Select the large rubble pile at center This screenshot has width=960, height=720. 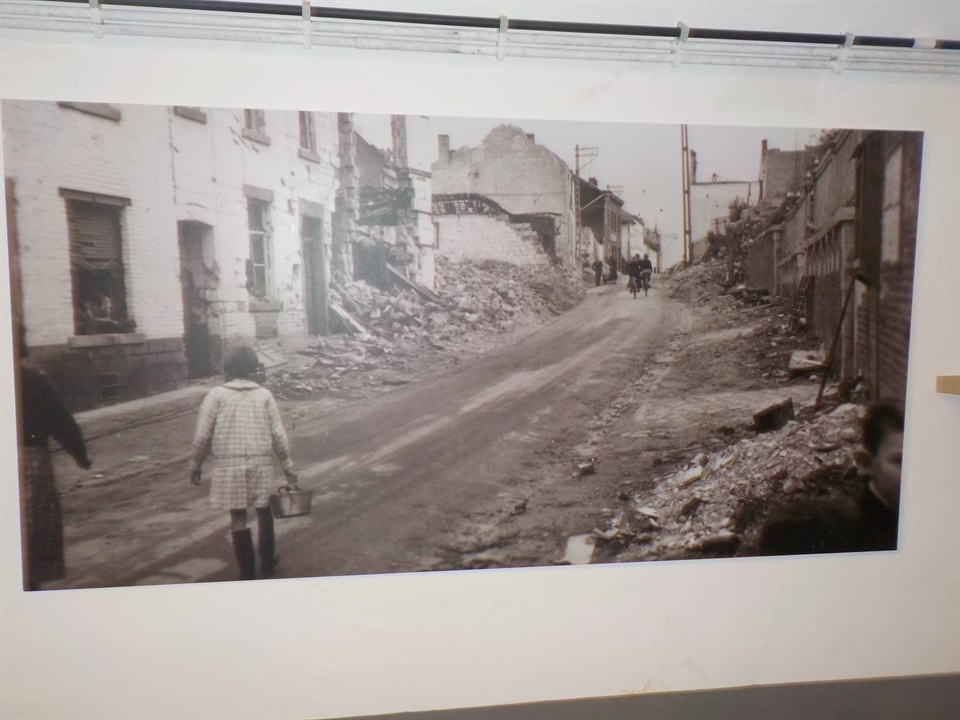click(470, 300)
